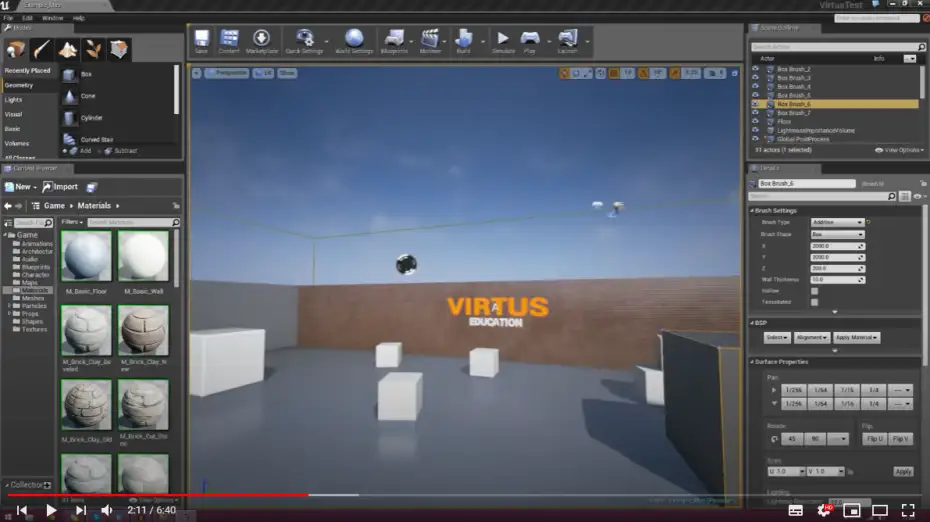The image size is (930, 522).
Task: Enable the Tessellated checkbox
Action: pyautogui.click(x=814, y=303)
